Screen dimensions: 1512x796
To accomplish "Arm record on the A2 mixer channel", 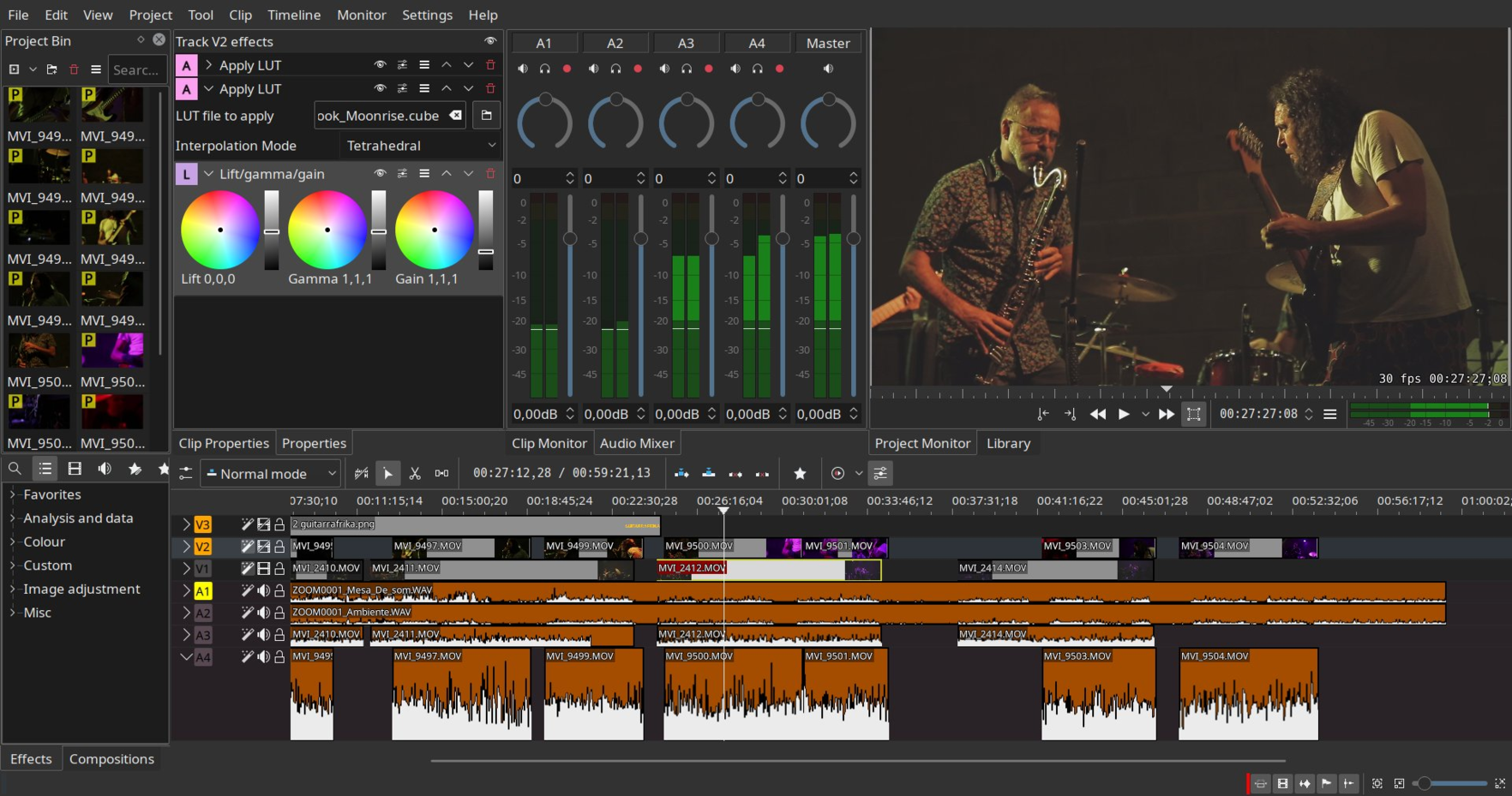I will tap(638, 69).
